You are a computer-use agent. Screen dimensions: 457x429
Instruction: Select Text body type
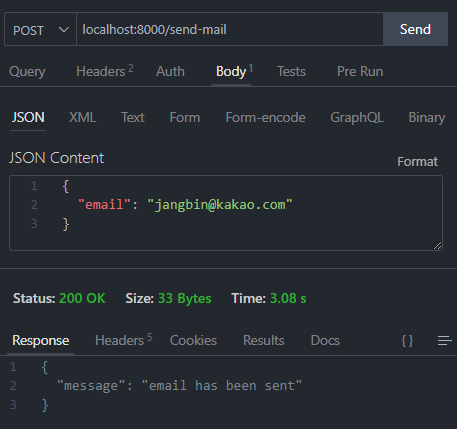coord(133,117)
